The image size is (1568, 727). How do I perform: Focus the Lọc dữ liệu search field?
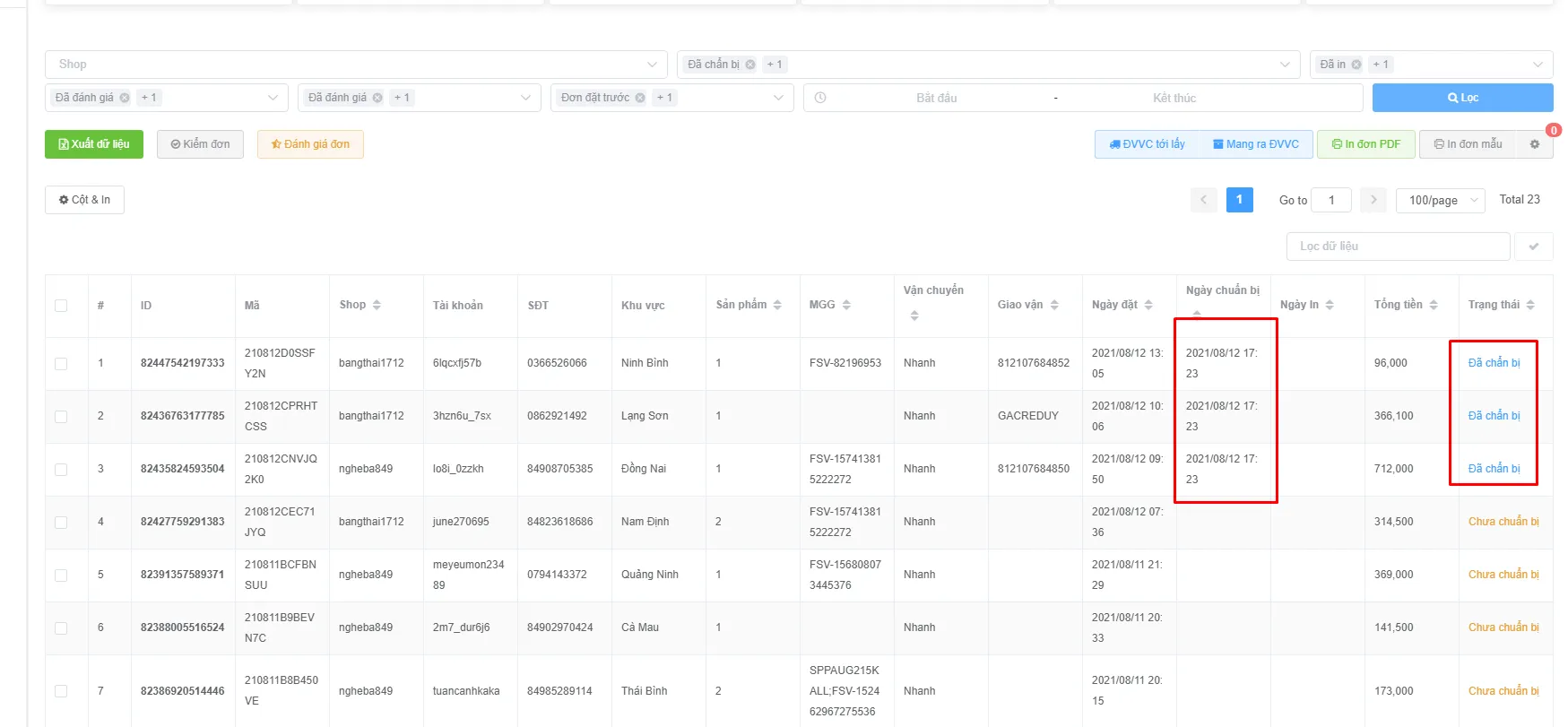1398,247
